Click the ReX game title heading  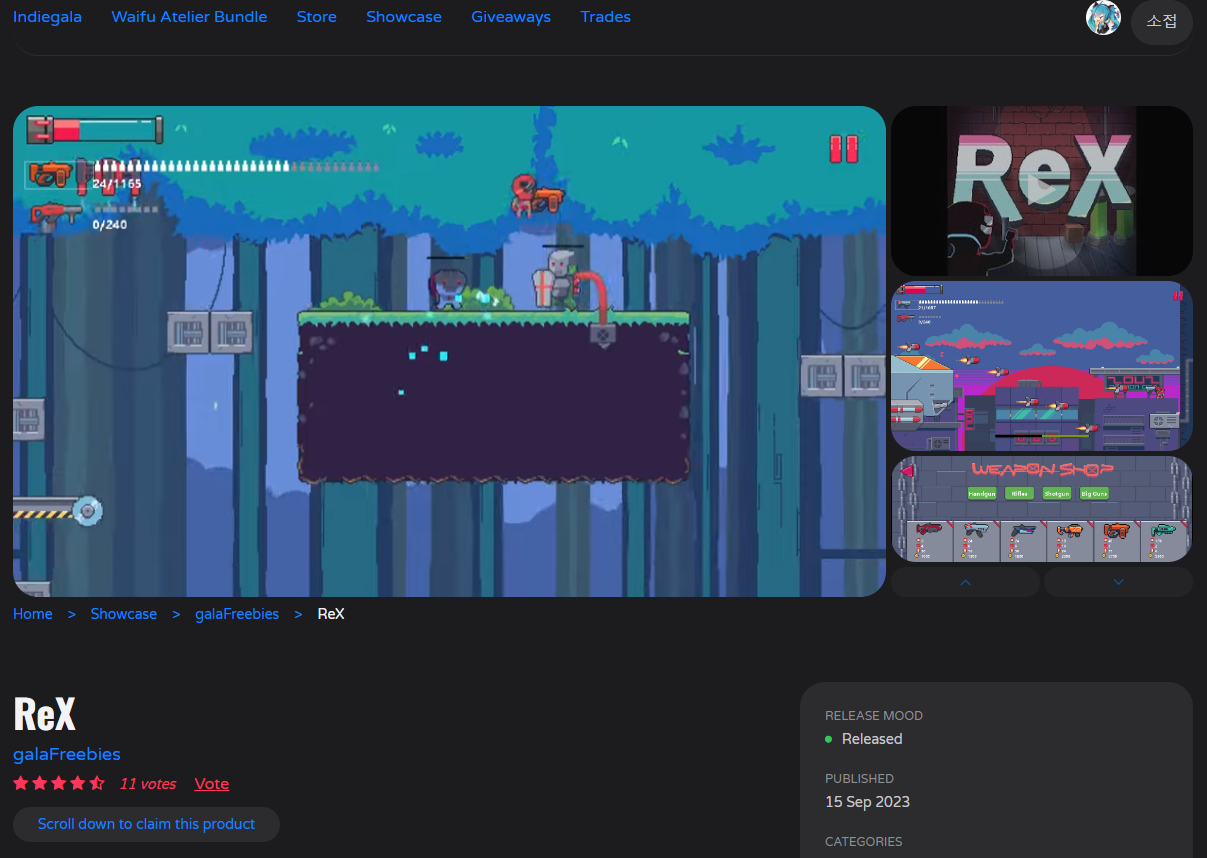(45, 713)
